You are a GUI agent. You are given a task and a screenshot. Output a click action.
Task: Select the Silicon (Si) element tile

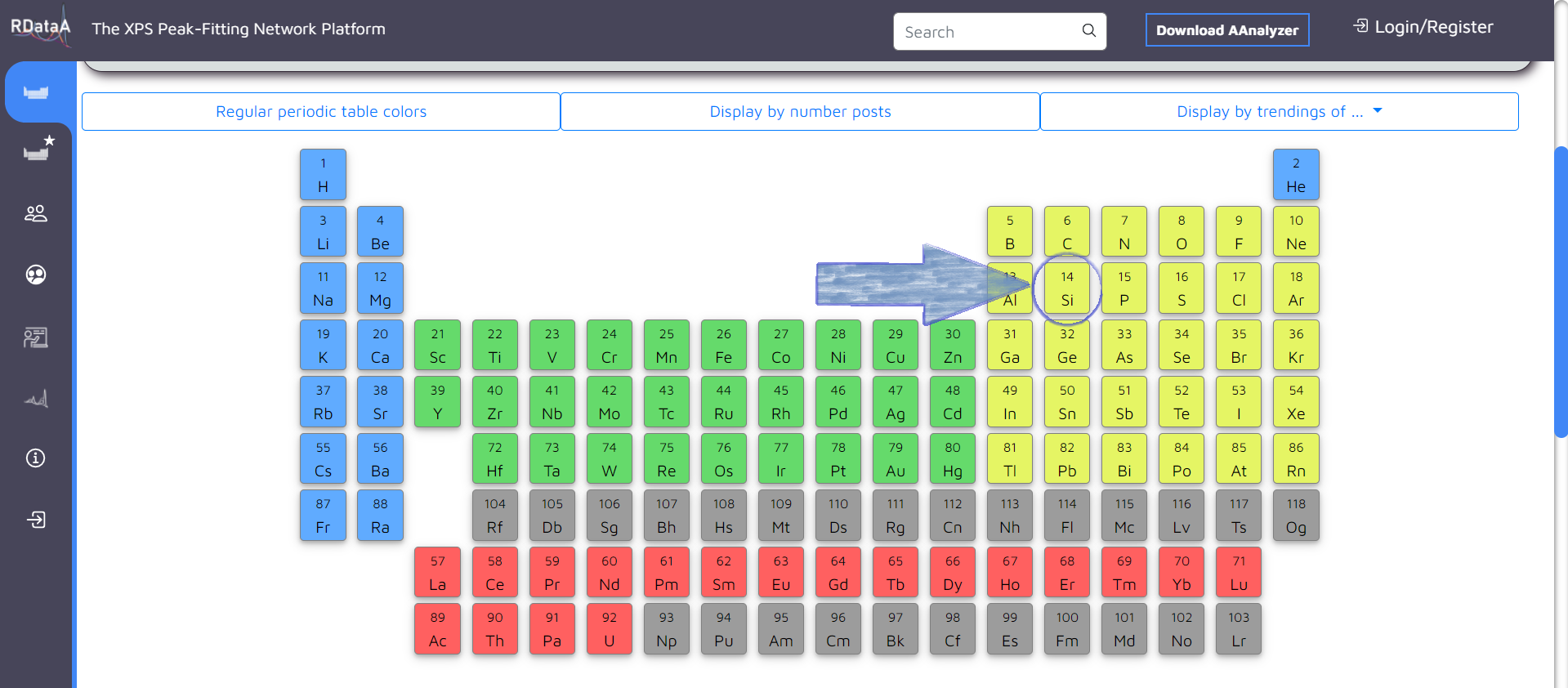coord(1066,288)
